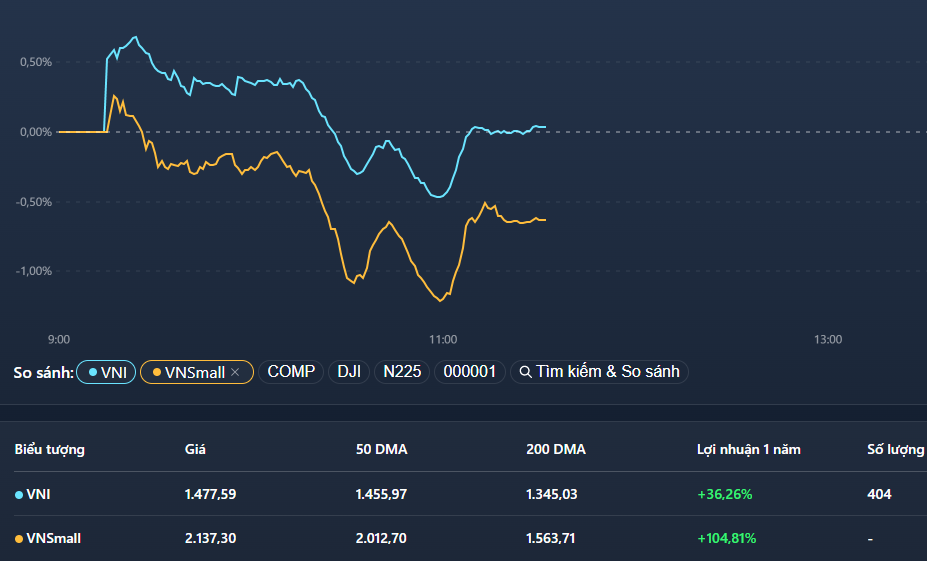
Task: Add DJI index to comparison
Action: point(349,372)
